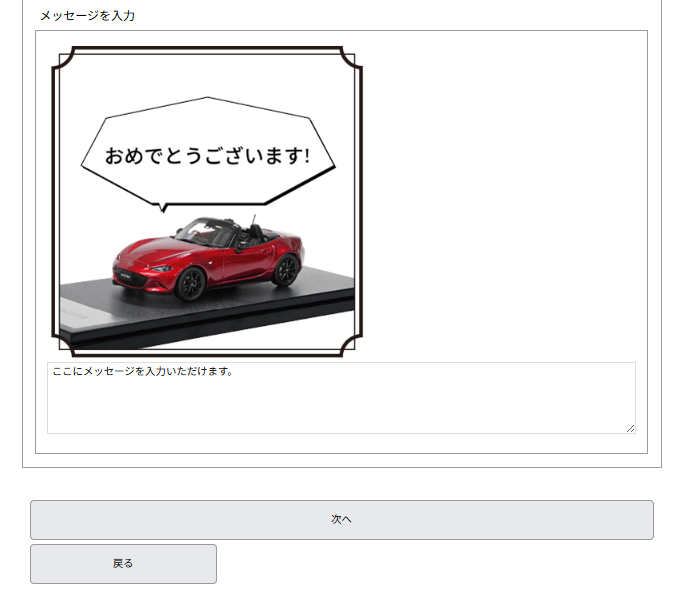Click the car's rear wheel
The width and height of the screenshot is (687, 597).
[x=285, y=270]
